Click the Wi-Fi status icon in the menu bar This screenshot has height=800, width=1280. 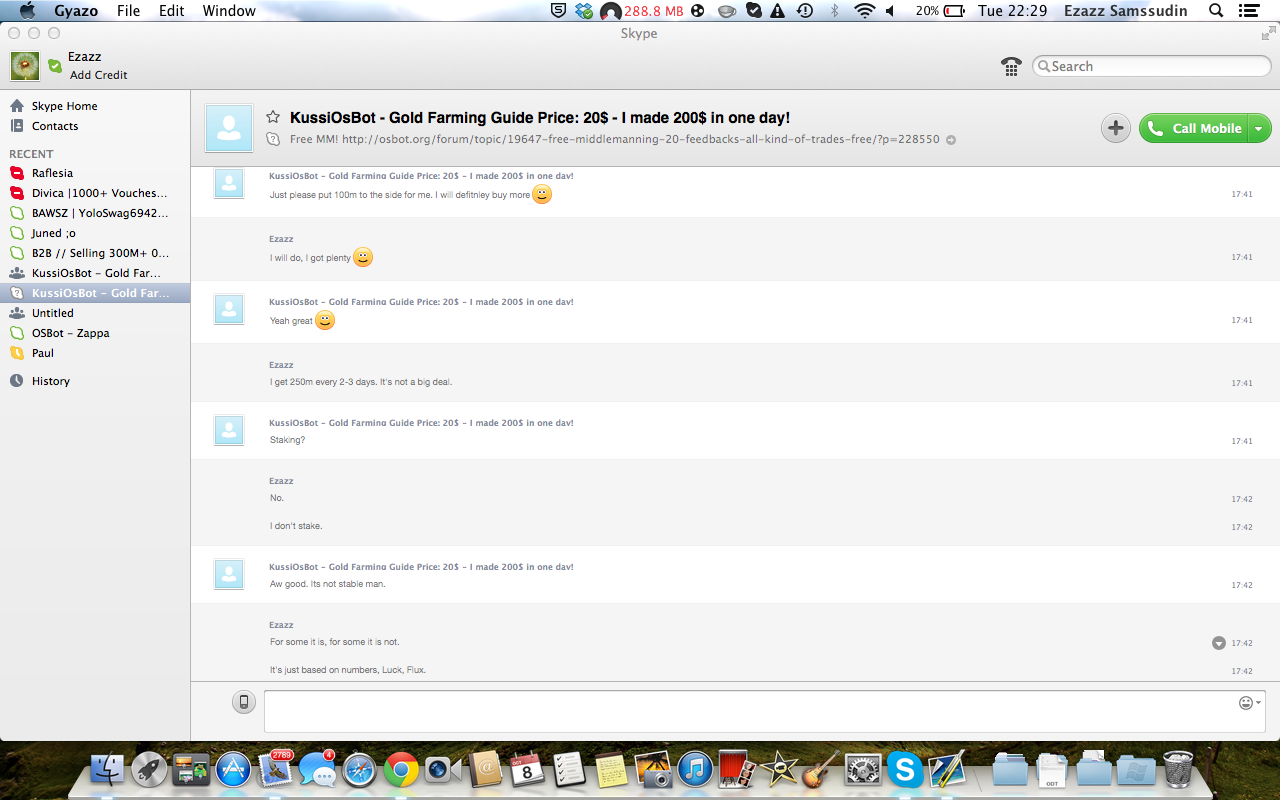[864, 11]
